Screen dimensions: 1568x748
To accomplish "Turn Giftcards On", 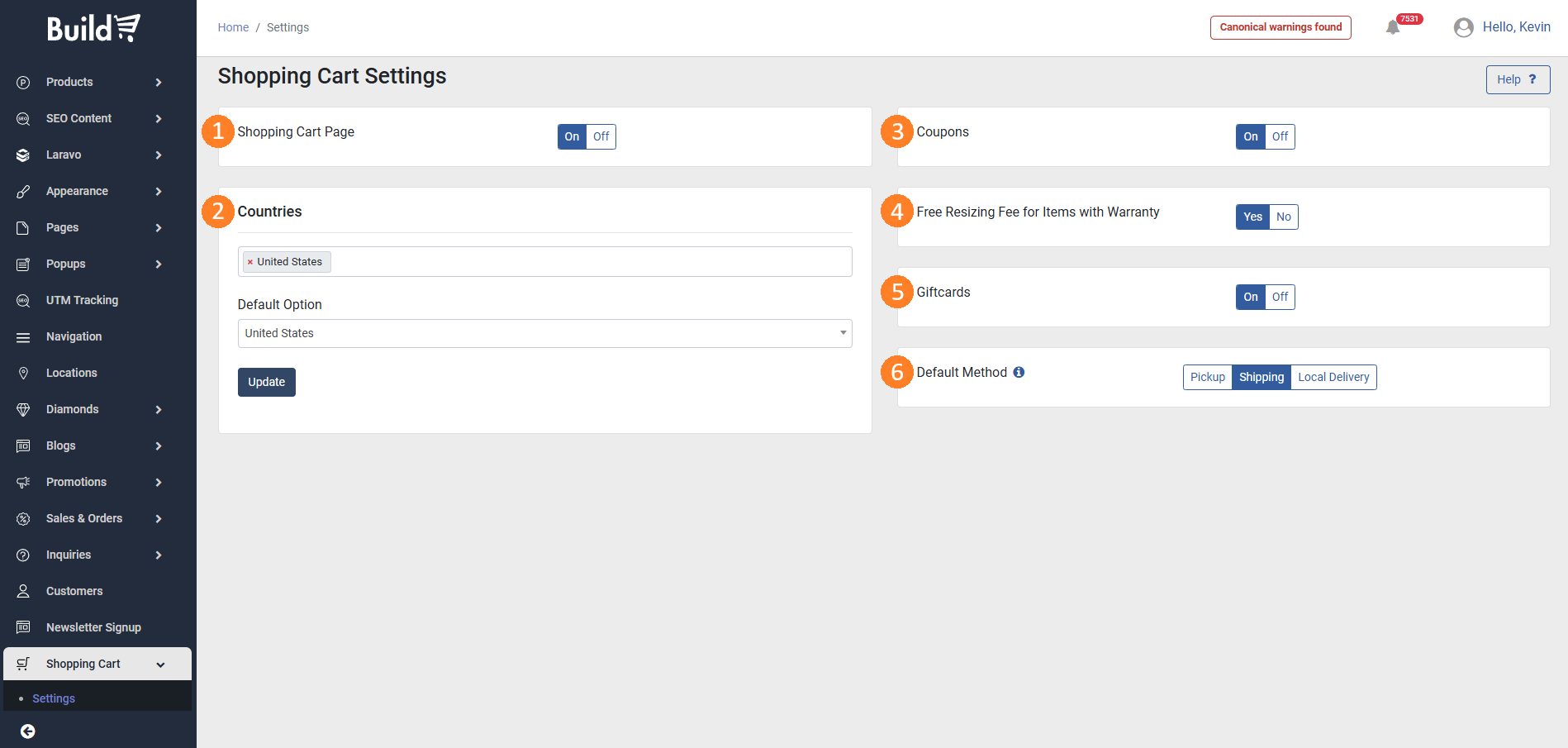I will point(1251,297).
